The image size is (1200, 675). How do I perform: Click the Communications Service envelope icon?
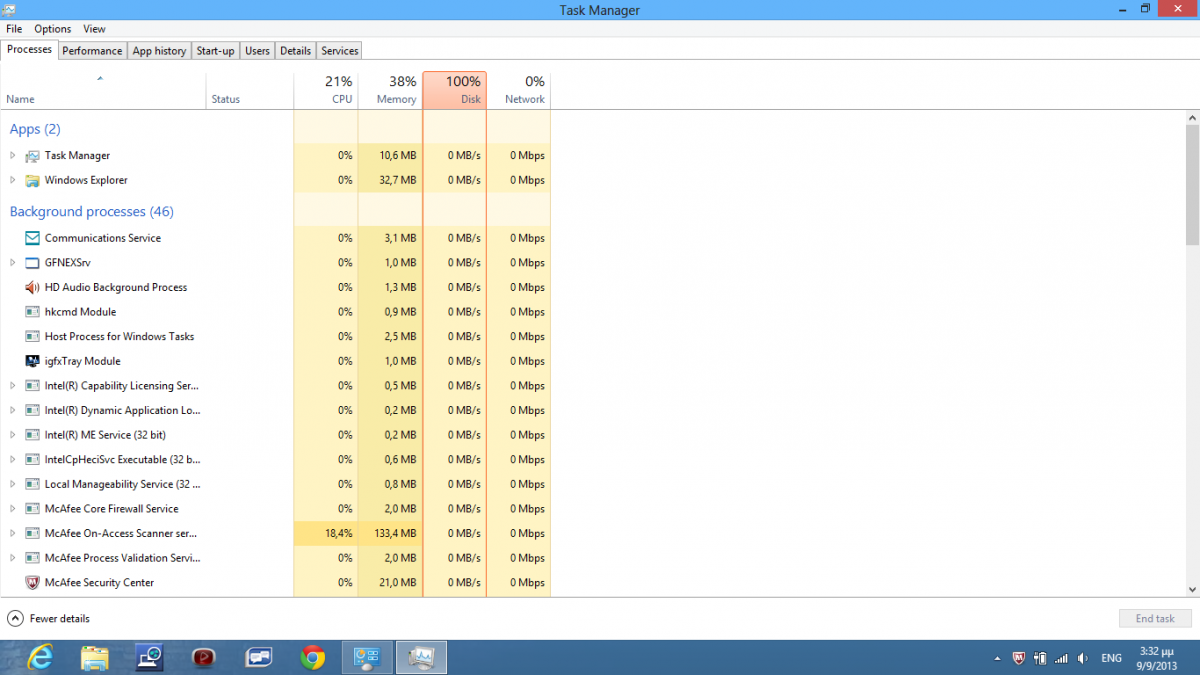pyautogui.click(x=31, y=238)
